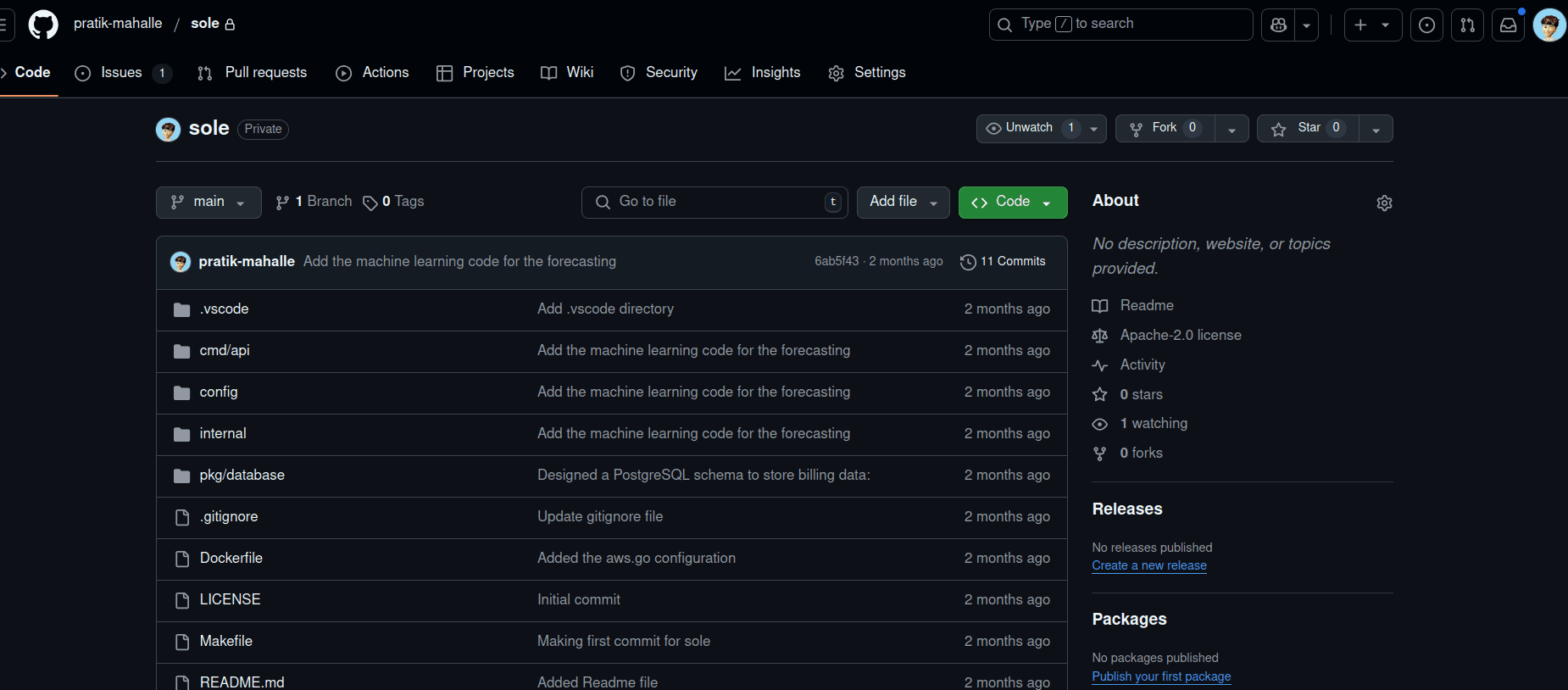
Task: Click Publish your first package link
Action: click(1161, 676)
